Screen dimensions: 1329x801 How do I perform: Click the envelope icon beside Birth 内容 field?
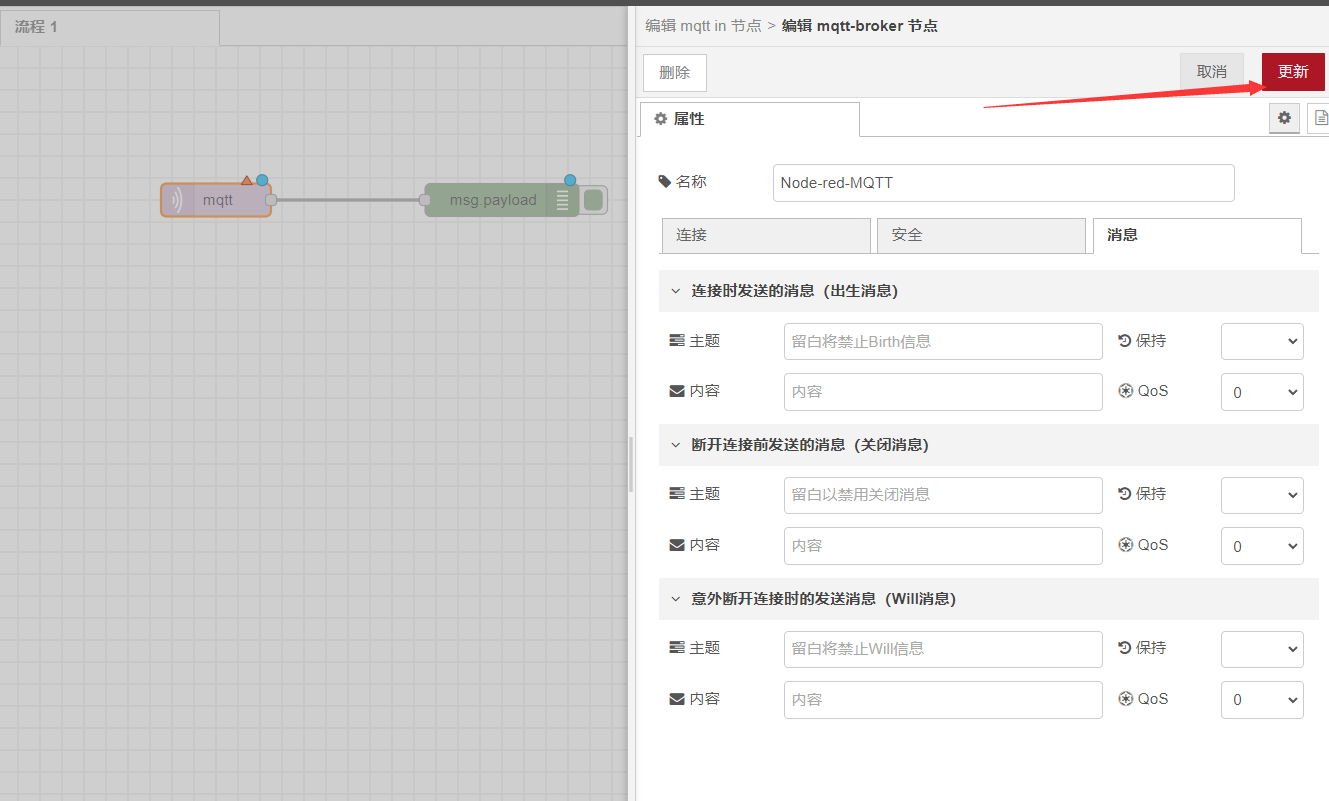pyautogui.click(x=676, y=390)
